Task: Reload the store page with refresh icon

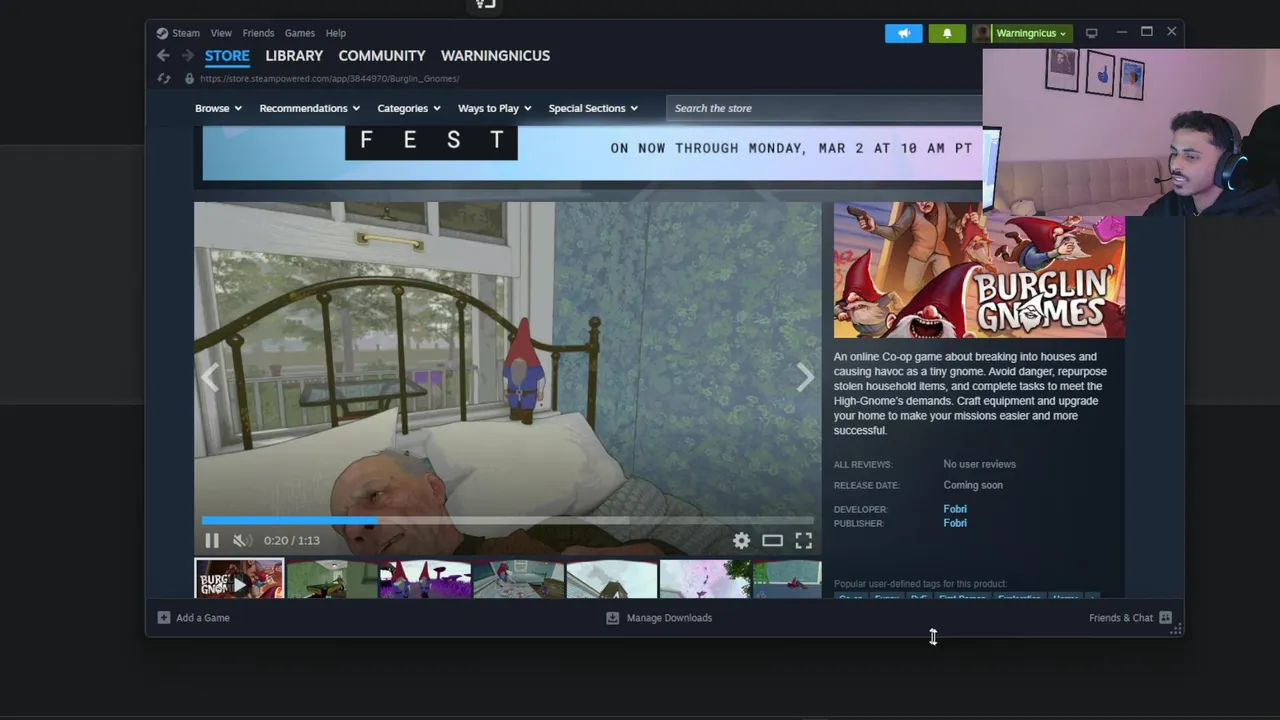Action: [164, 78]
